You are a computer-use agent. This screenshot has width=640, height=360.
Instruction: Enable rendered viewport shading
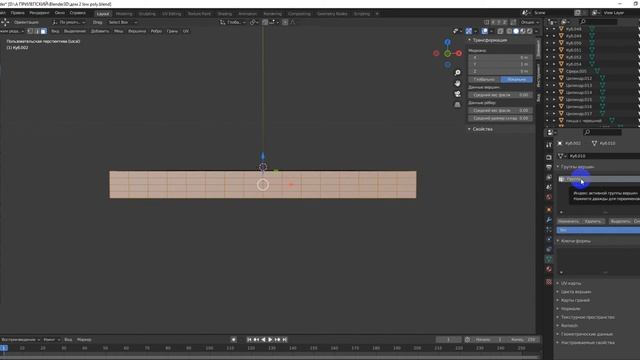pos(529,31)
